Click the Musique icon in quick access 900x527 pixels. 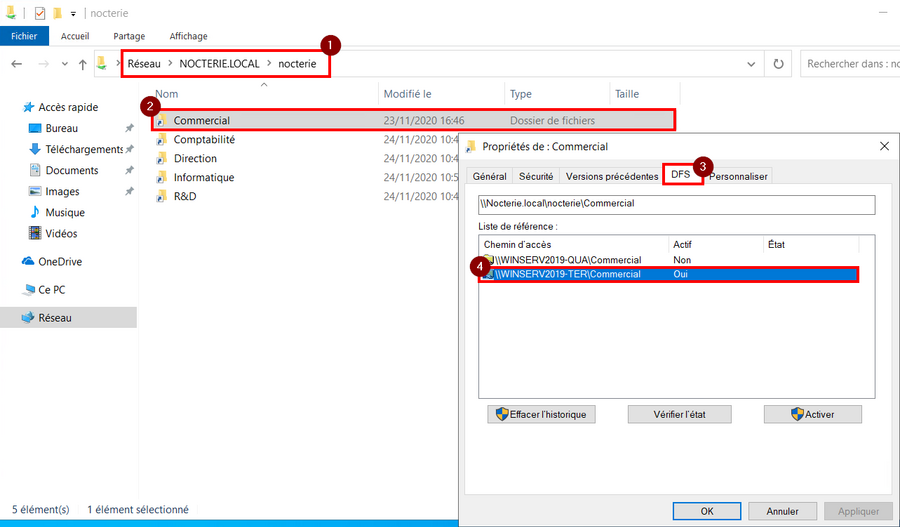tap(35, 213)
